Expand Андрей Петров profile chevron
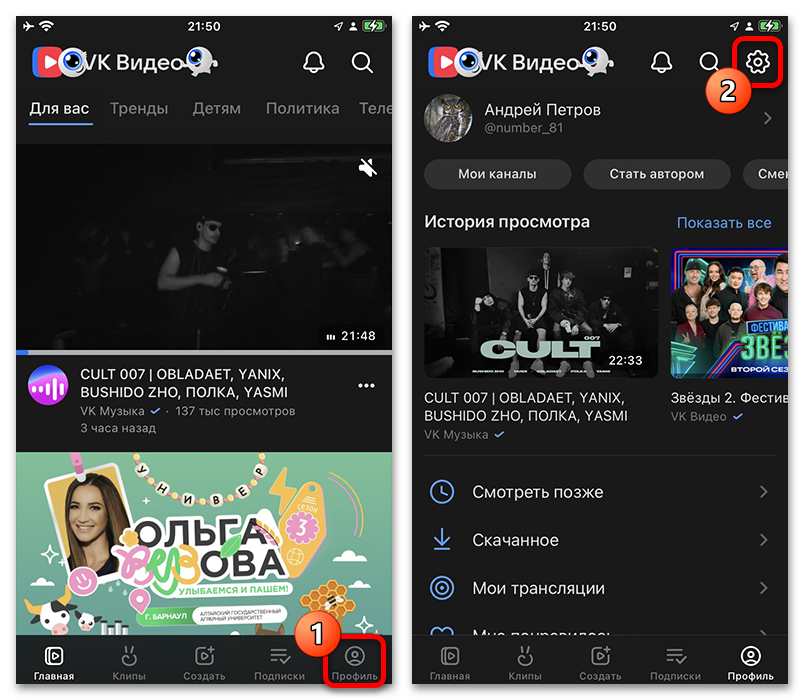Viewport: 804px width, 700px height. 768,118
